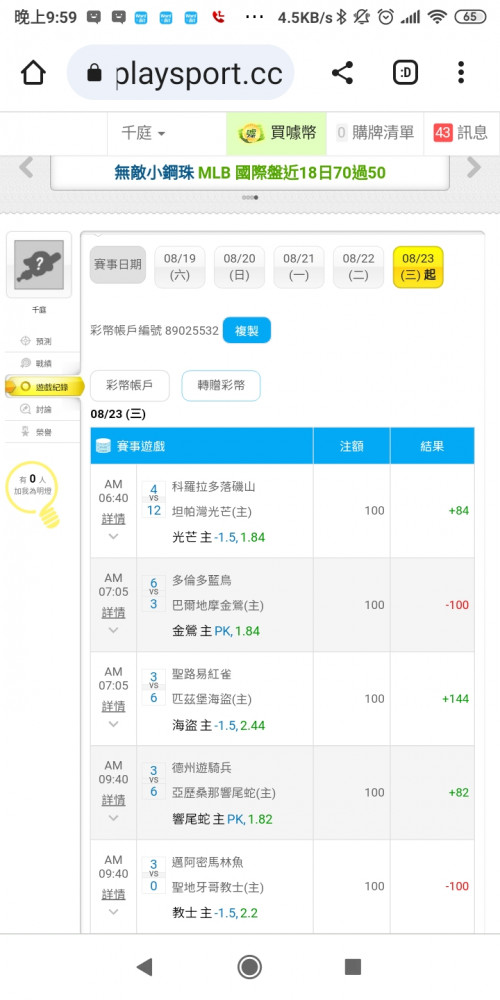The height and width of the screenshot is (1000, 500).
Task: Click the banner left arrow
Action: [x=26, y=168]
